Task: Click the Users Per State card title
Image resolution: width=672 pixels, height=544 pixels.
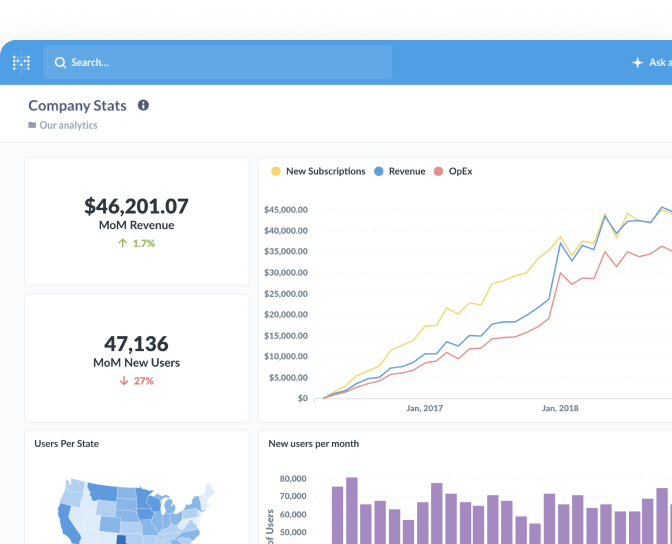Action: click(66, 443)
